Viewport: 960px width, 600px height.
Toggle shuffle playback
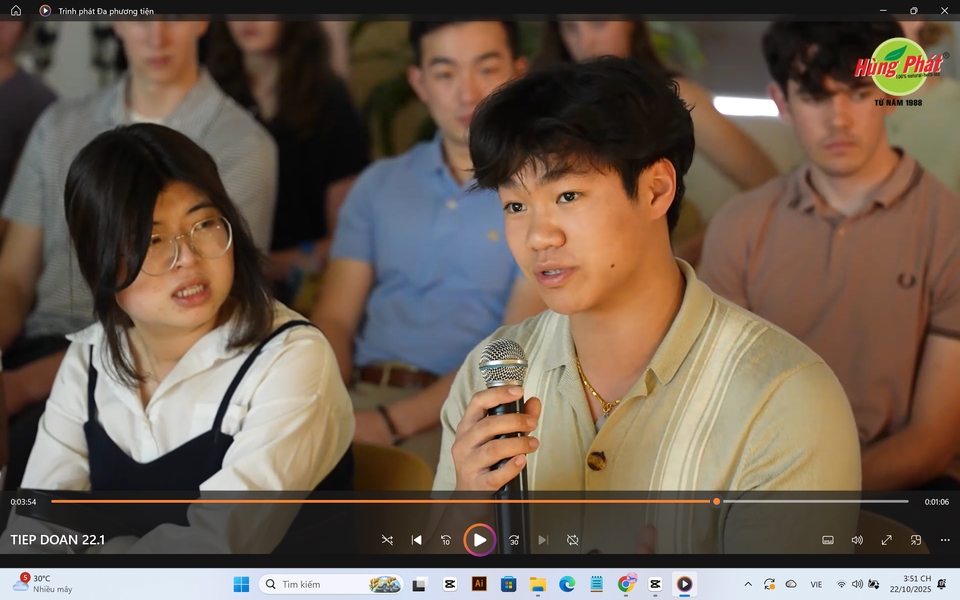tap(387, 540)
